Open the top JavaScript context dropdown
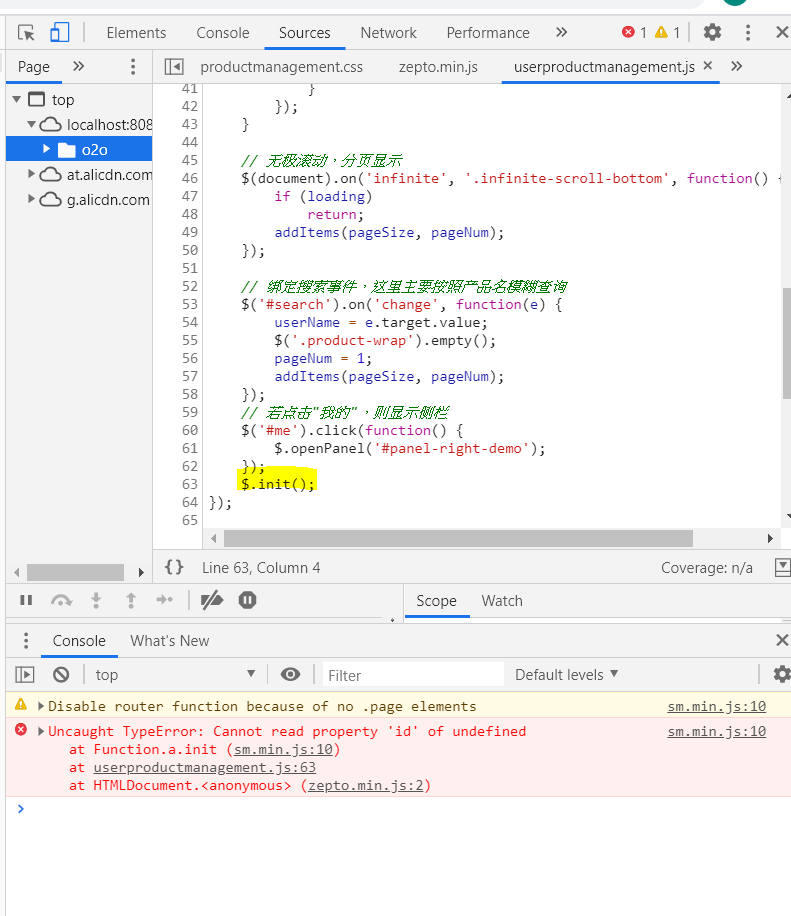Viewport: 791px width, 916px height. [175, 675]
